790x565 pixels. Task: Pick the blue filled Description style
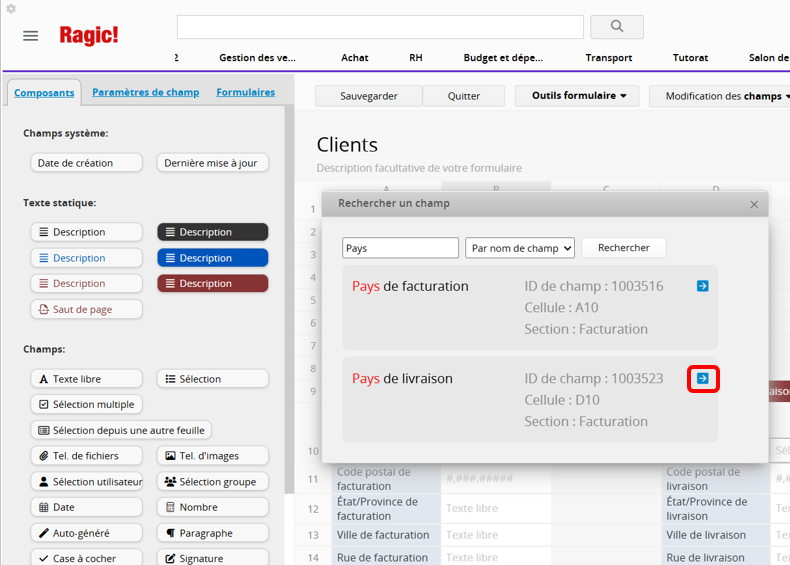[212, 258]
